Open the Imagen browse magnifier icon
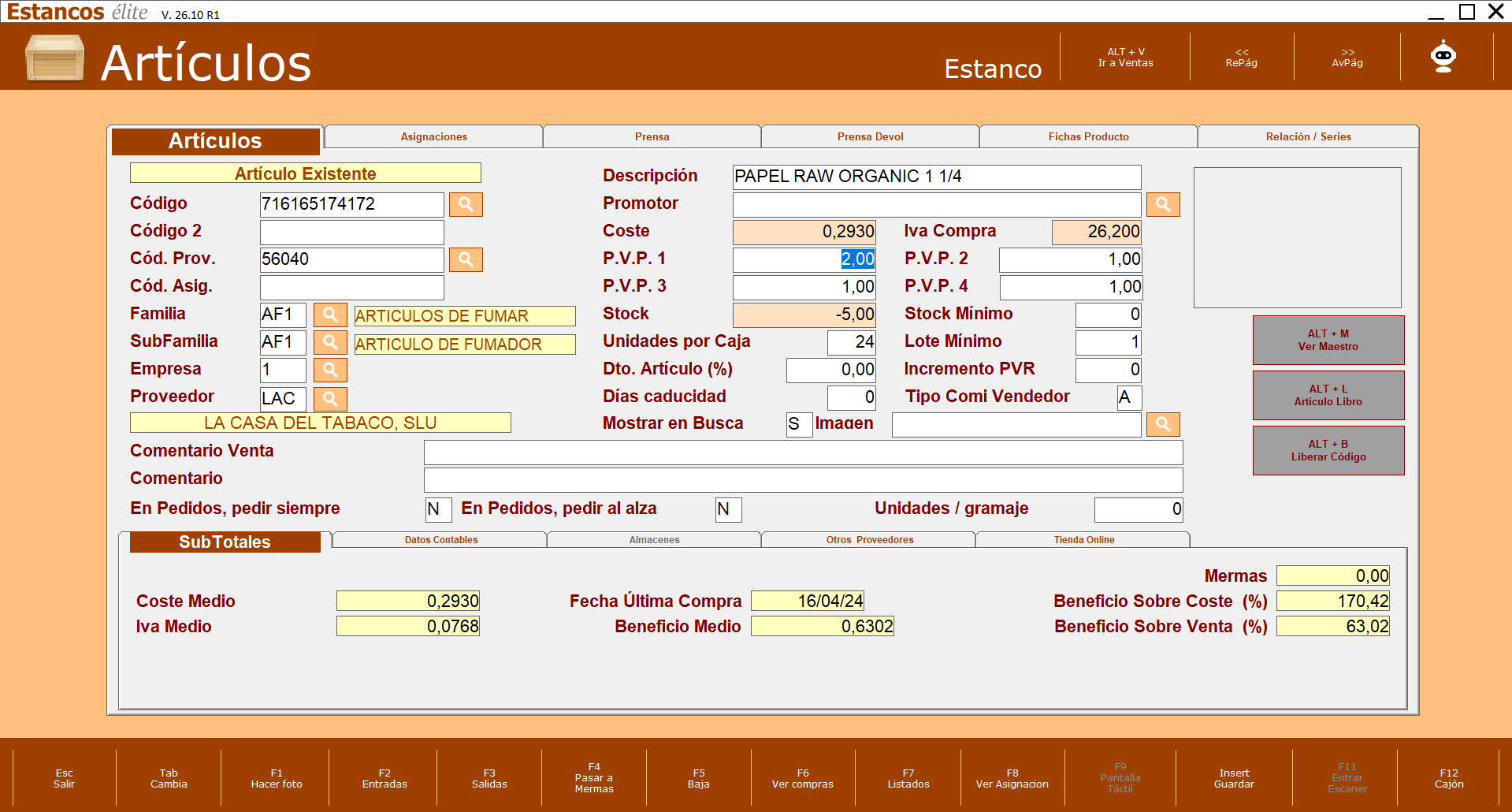This screenshot has width=1512, height=812. 1163,424
